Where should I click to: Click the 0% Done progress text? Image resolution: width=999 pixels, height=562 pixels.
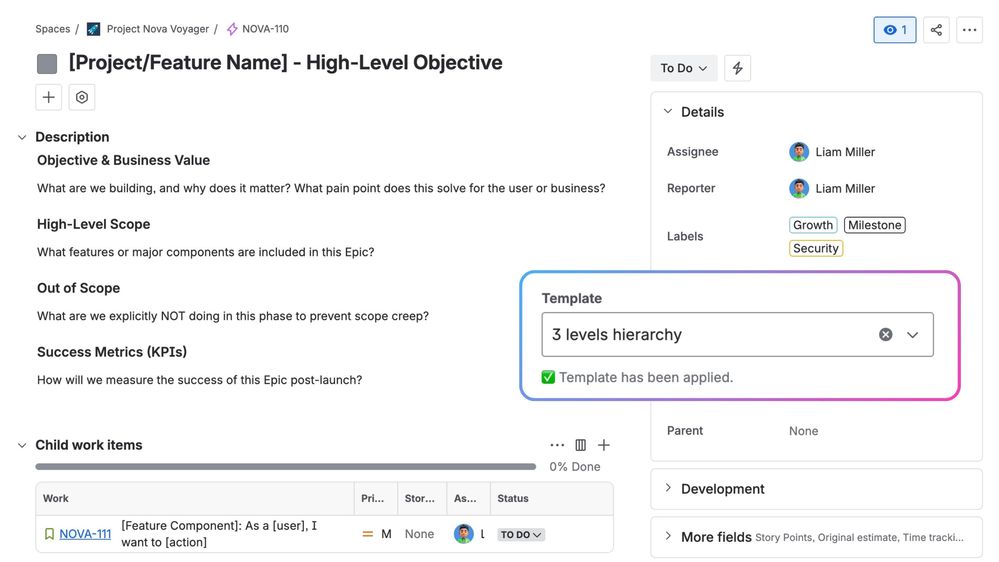[575, 466]
